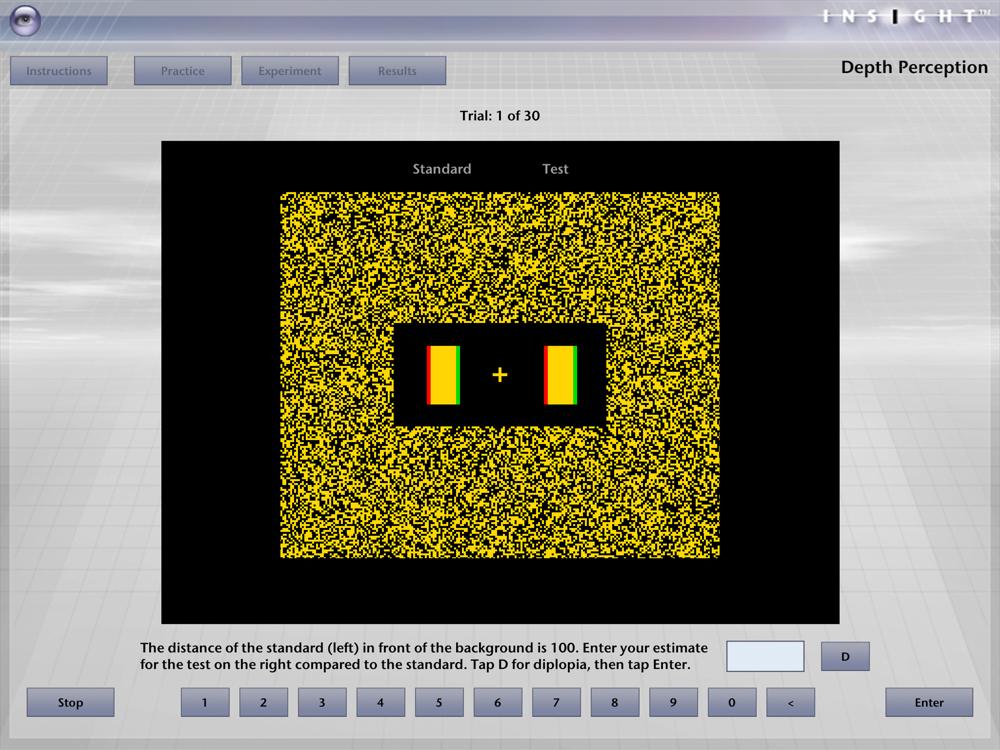1000x750 pixels.
Task: Tap number 4 on the keypad
Action: [381, 702]
